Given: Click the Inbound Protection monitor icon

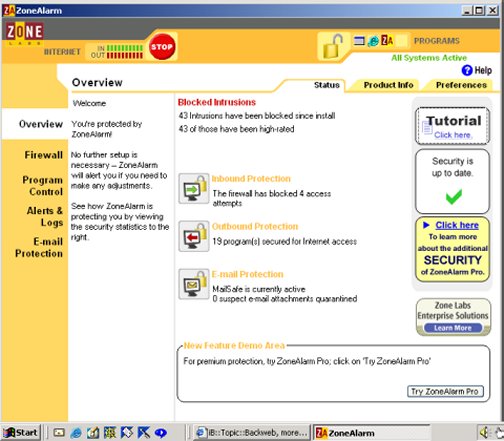Looking at the screenshot, I should pyautogui.click(x=194, y=188).
